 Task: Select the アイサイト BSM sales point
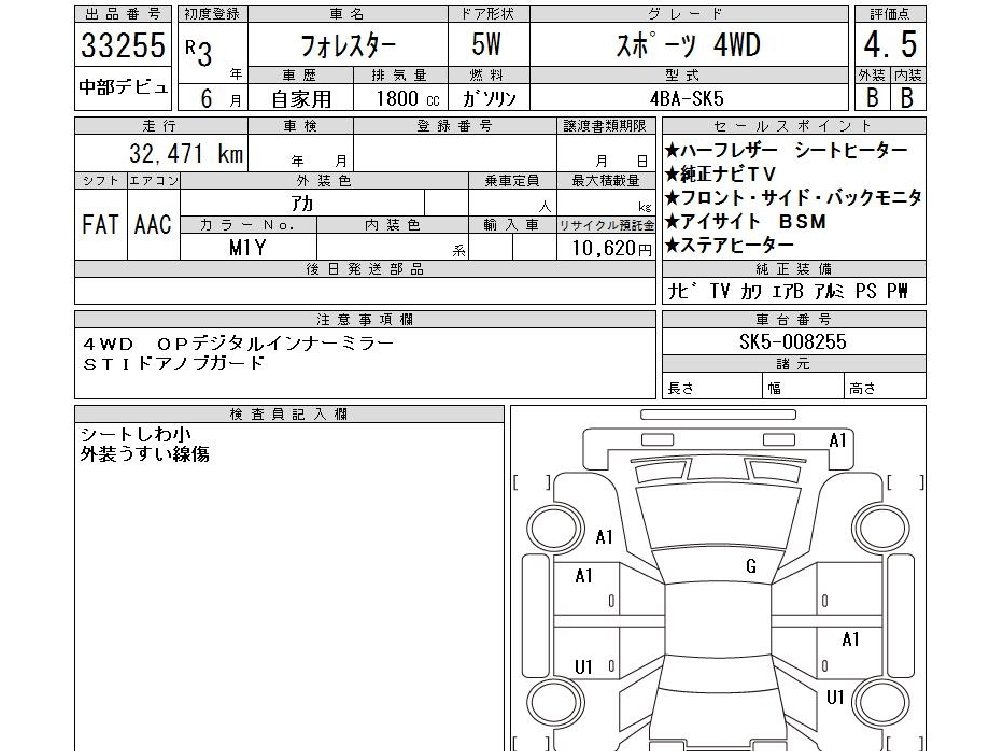(x=746, y=221)
